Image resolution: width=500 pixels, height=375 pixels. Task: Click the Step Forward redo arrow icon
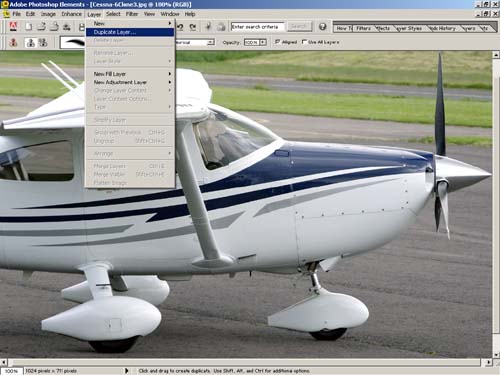(x=193, y=27)
